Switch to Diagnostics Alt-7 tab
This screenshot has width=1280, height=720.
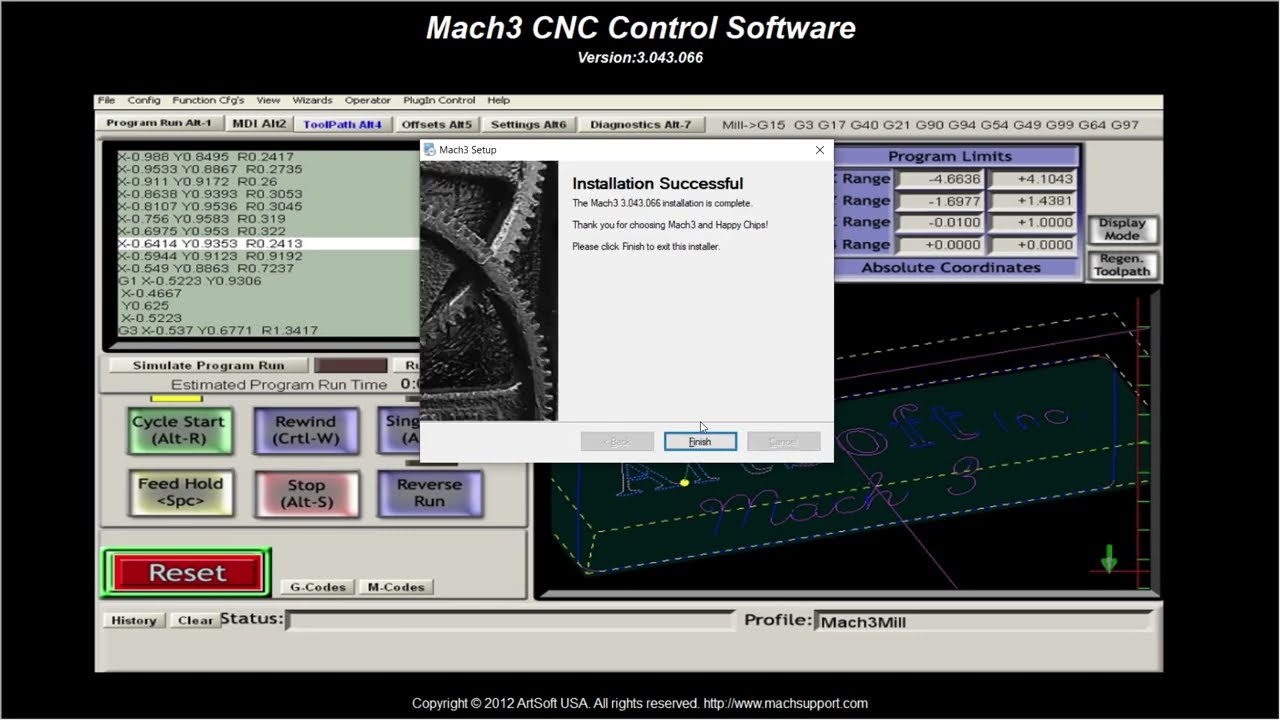coord(640,124)
